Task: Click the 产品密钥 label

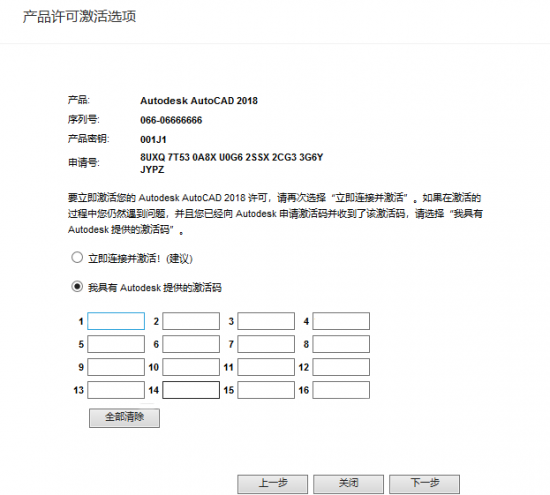Action: [89, 139]
